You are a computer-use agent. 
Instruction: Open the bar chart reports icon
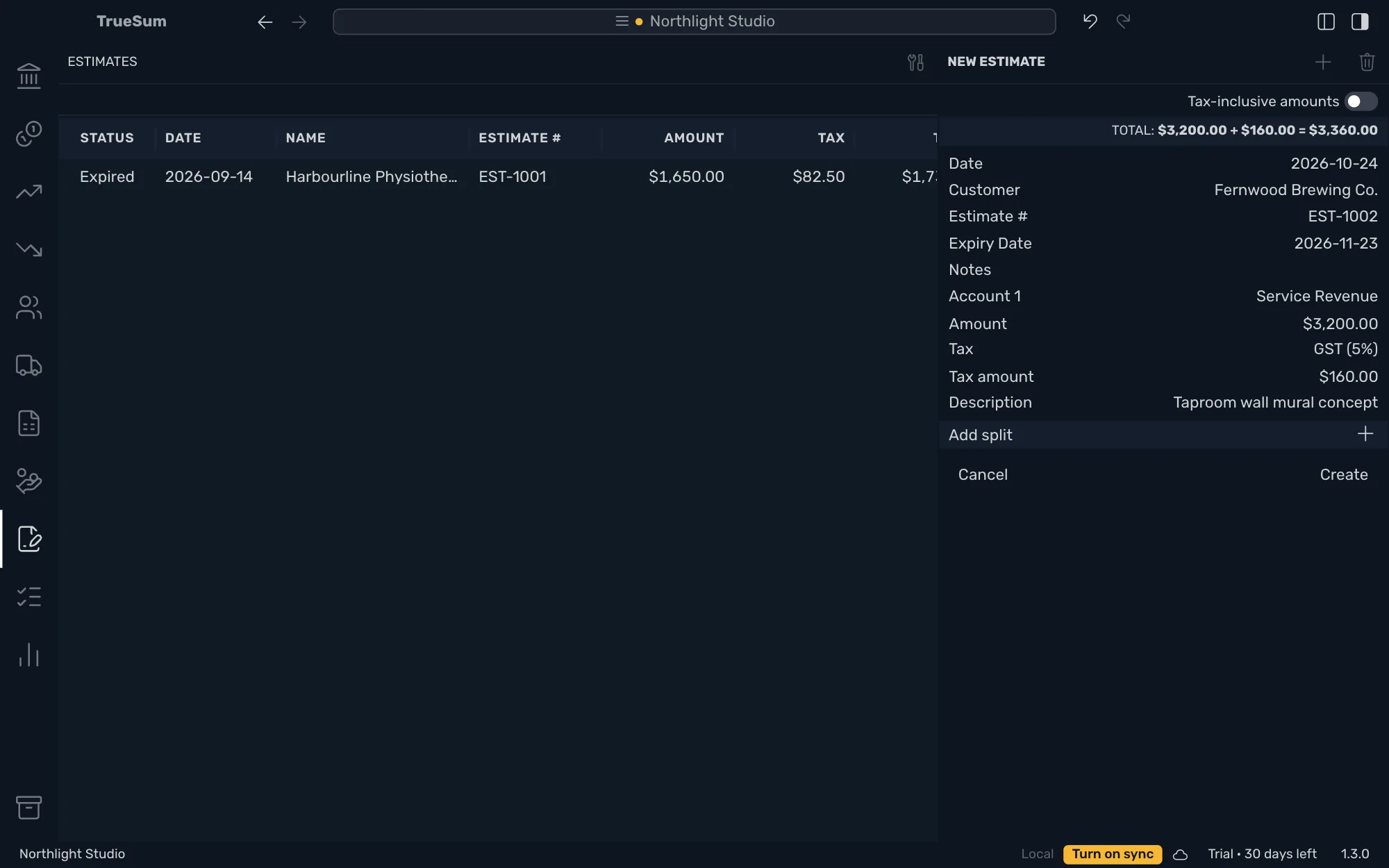(28, 655)
